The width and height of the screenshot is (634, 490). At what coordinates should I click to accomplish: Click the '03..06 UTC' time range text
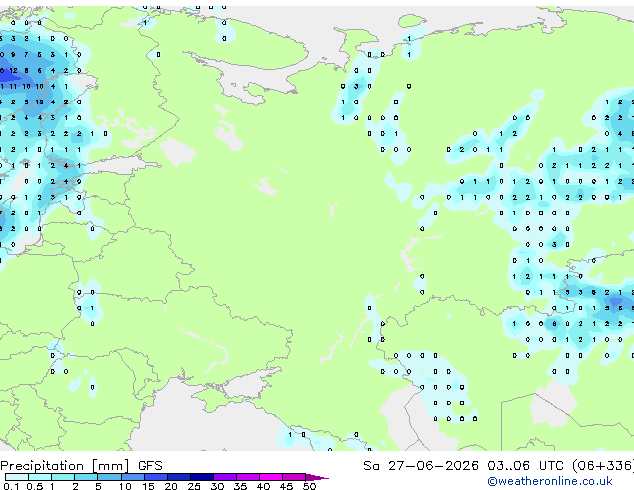(x=525, y=466)
